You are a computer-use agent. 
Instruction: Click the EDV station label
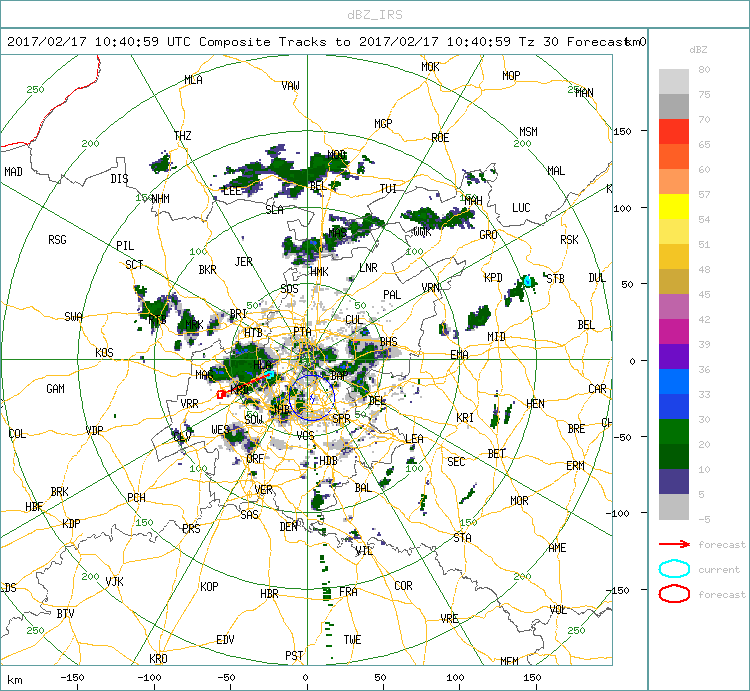pos(225,639)
